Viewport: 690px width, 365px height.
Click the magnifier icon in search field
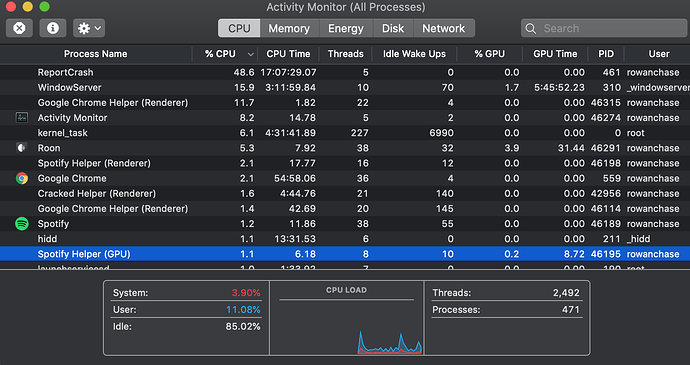(531, 29)
